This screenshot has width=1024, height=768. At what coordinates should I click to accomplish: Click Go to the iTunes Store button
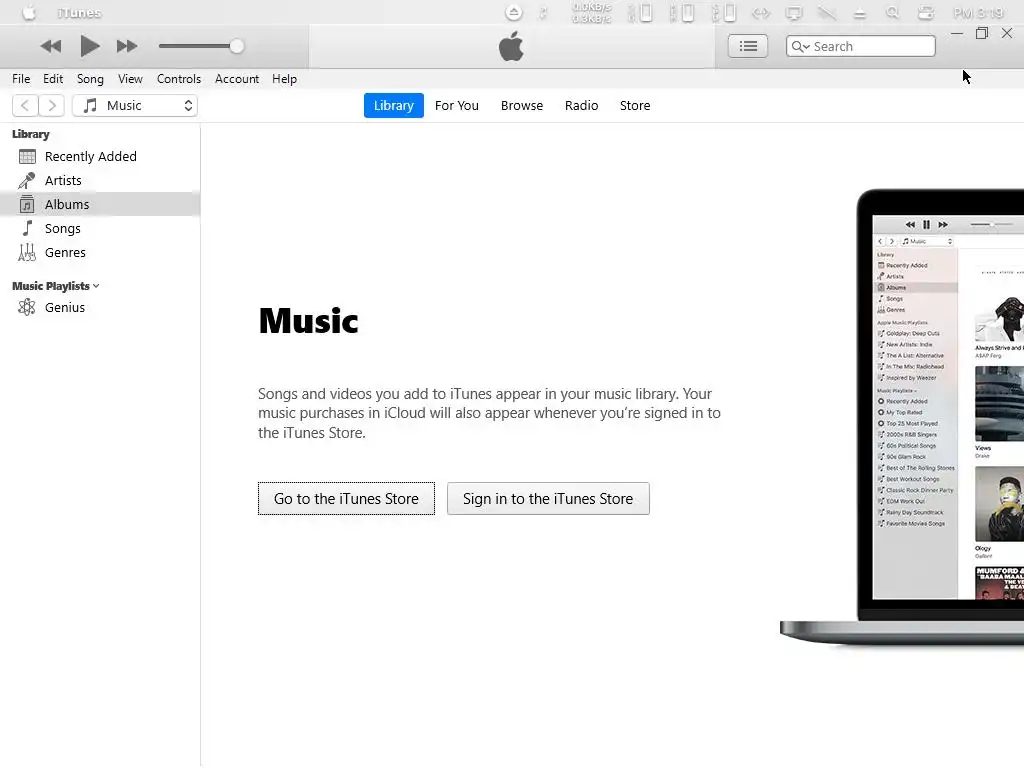[x=346, y=498]
